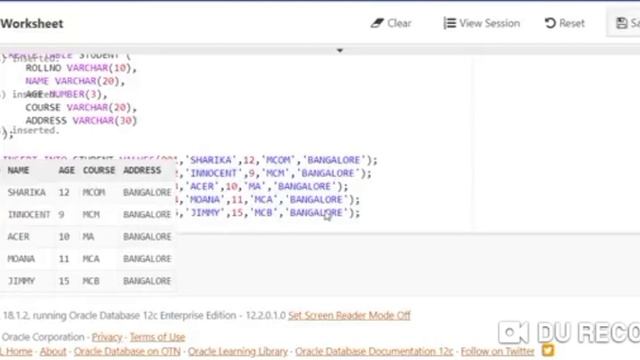640x360 pixels.
Task: Reset the SQL session with the Reset button
Action: (564, 23)
